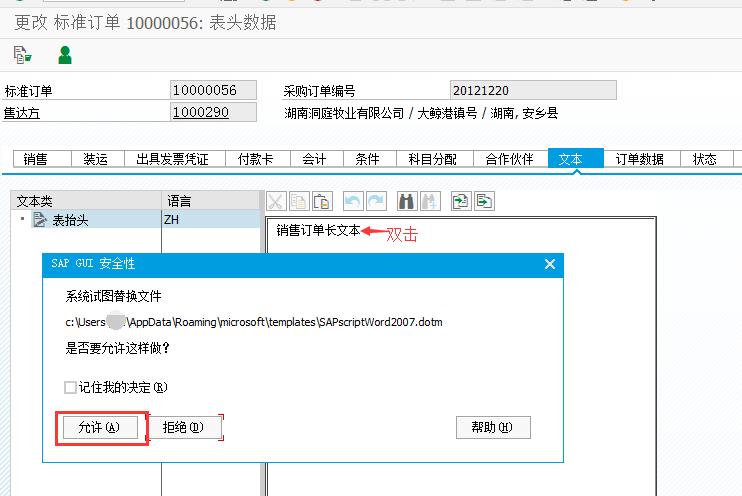
Task: Switch to 出具发票凭证 tab
Action: 175,159
